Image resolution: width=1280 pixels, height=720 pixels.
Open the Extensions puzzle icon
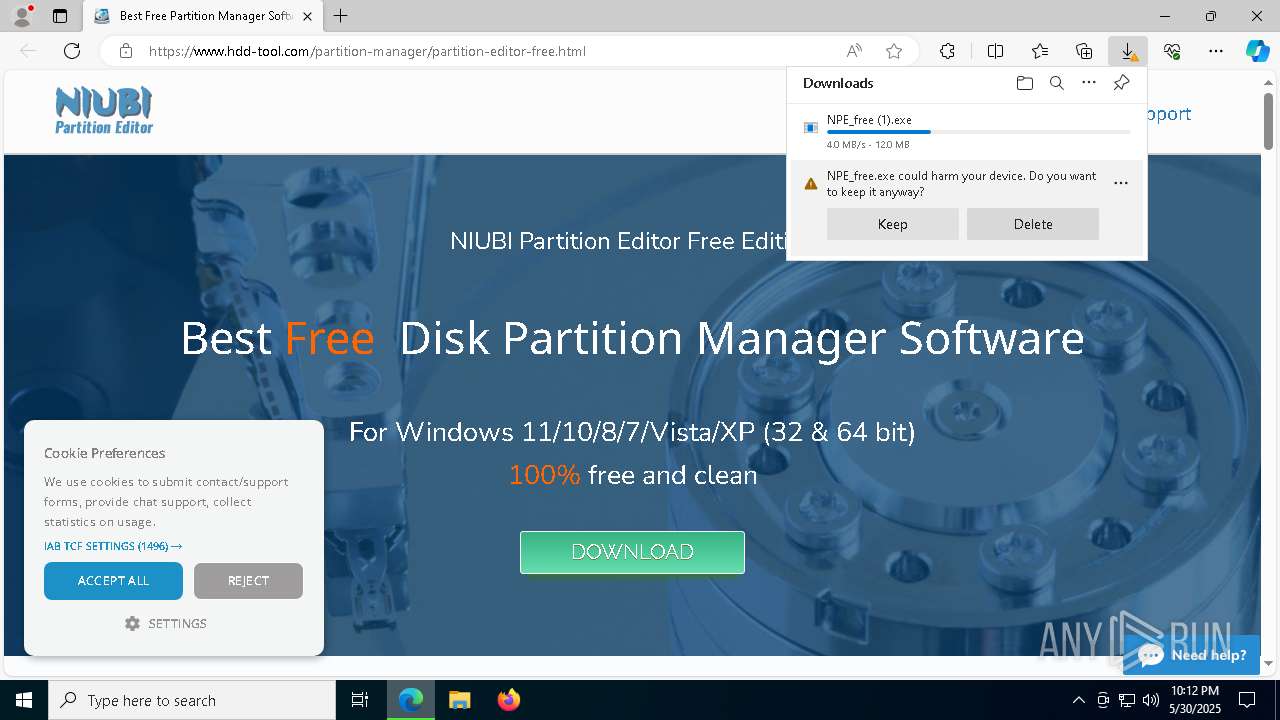[x=947, y=51]
